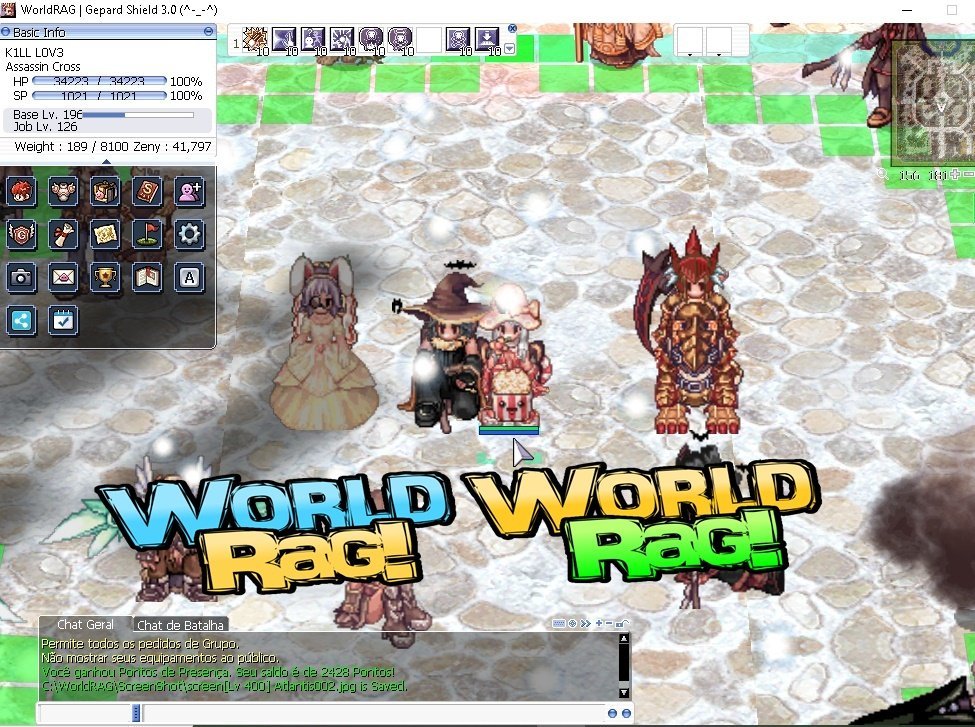
Task: Open dropdown under second empty top slot
Action: coord(719,54)
